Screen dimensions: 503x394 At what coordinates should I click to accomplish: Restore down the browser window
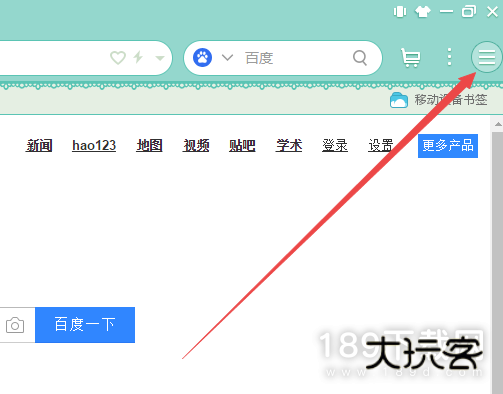pyautogui.click(x=469, y=12)
